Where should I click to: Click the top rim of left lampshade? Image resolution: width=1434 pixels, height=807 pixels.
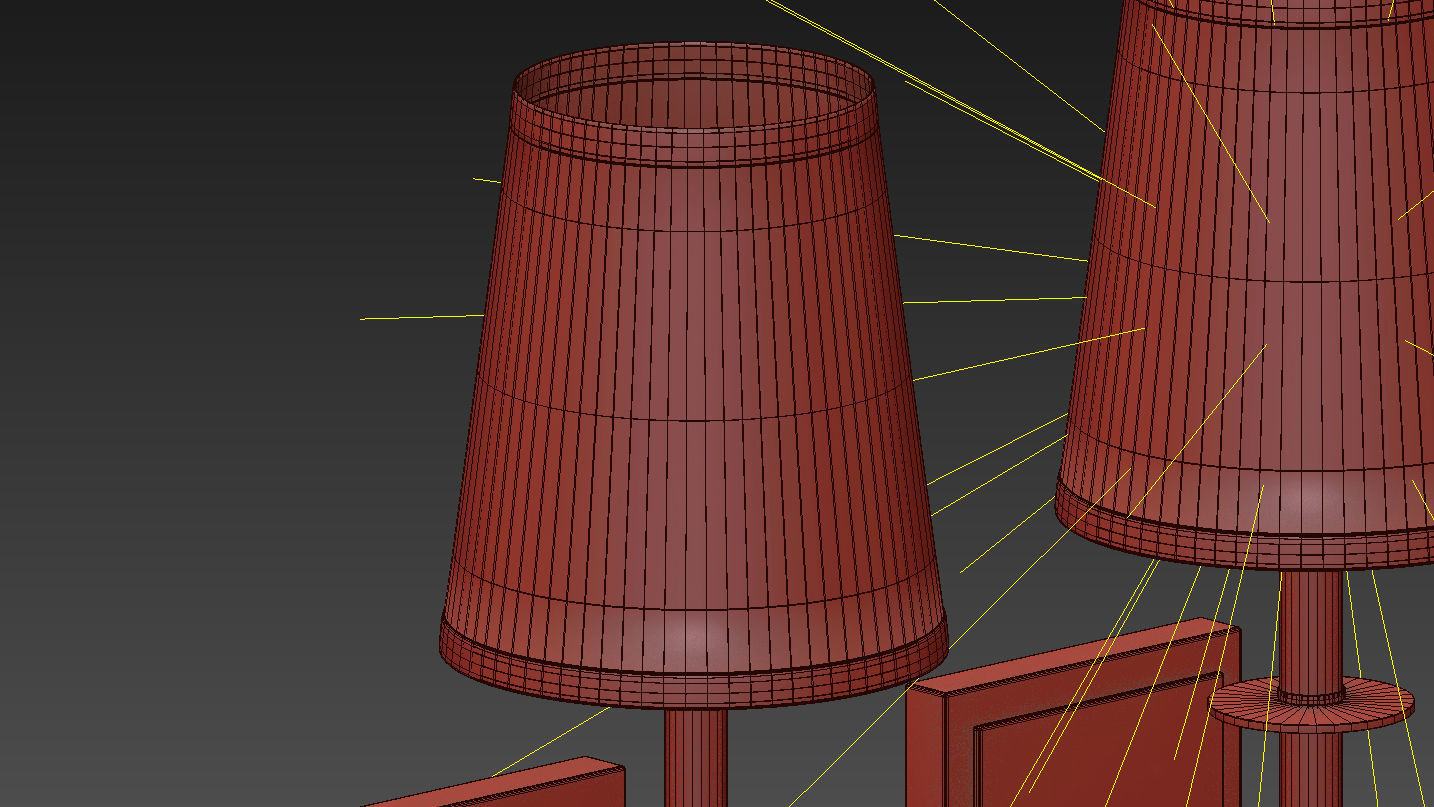pyautogui.click(x=695, y=104)
